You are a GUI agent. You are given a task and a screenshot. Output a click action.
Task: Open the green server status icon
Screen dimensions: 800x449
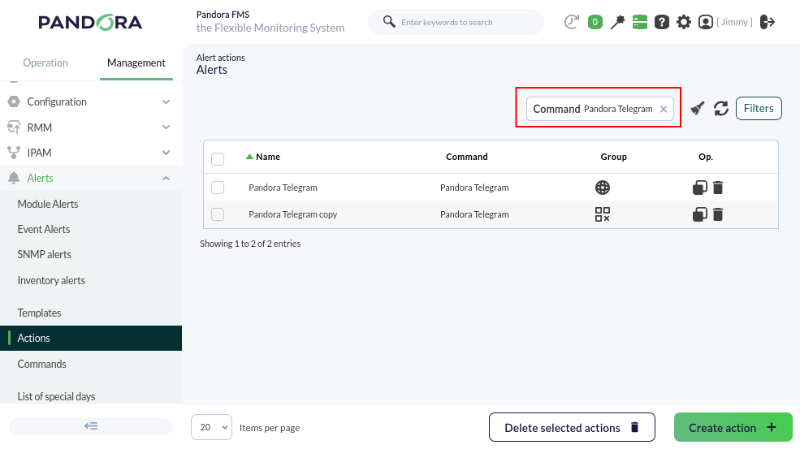click(639, 22)
